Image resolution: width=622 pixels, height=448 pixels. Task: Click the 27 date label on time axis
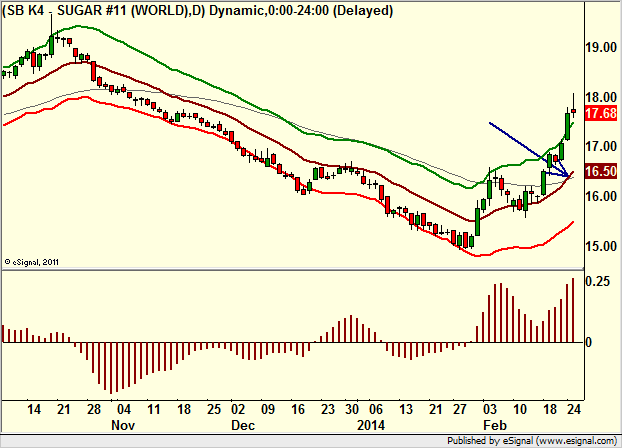click(460, 409)
